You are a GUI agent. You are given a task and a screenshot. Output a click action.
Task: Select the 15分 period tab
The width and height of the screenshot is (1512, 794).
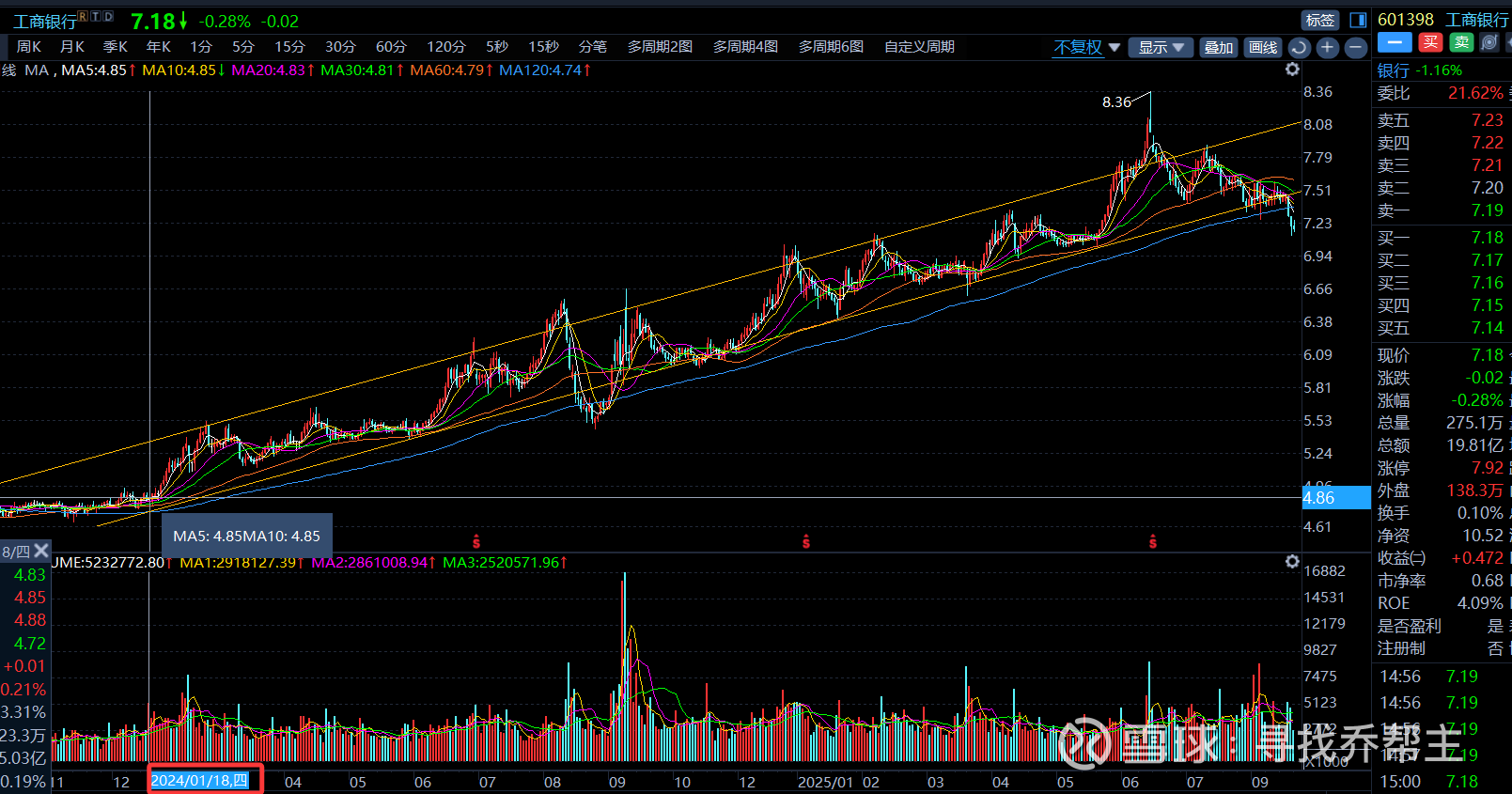click(290, 47)
